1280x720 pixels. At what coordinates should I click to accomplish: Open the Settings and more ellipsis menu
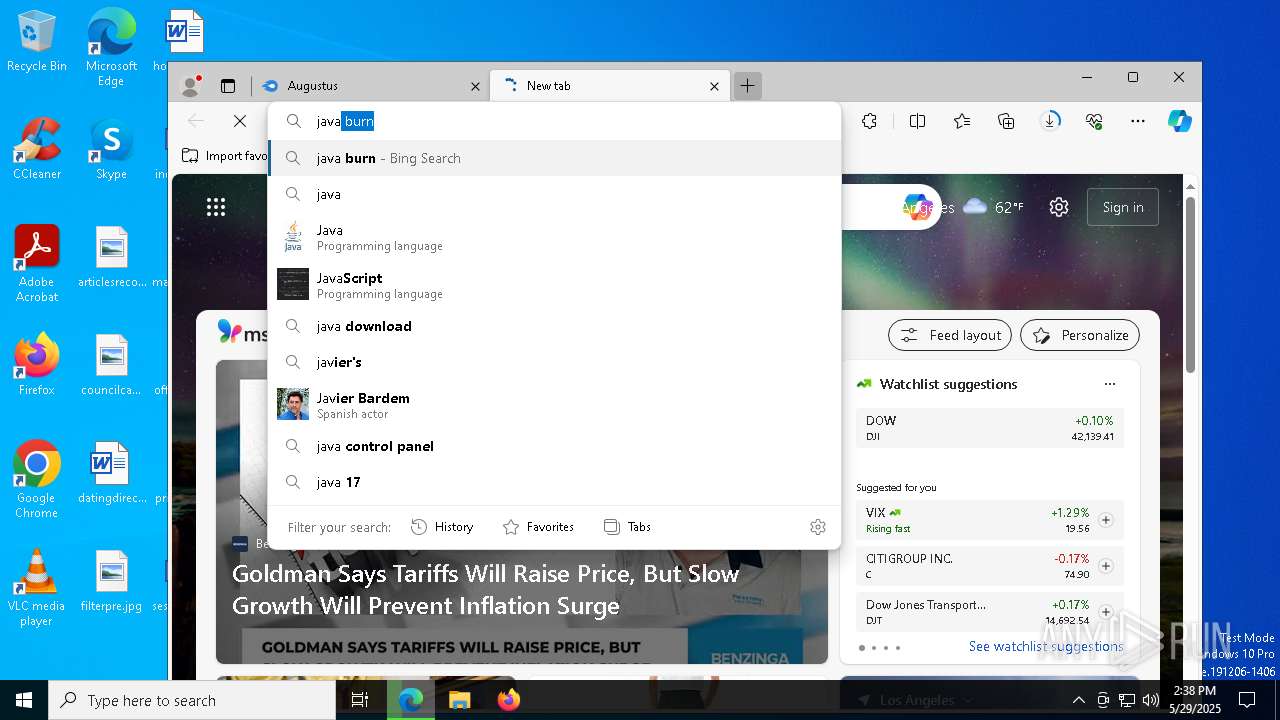click(x=1138, y=121)
